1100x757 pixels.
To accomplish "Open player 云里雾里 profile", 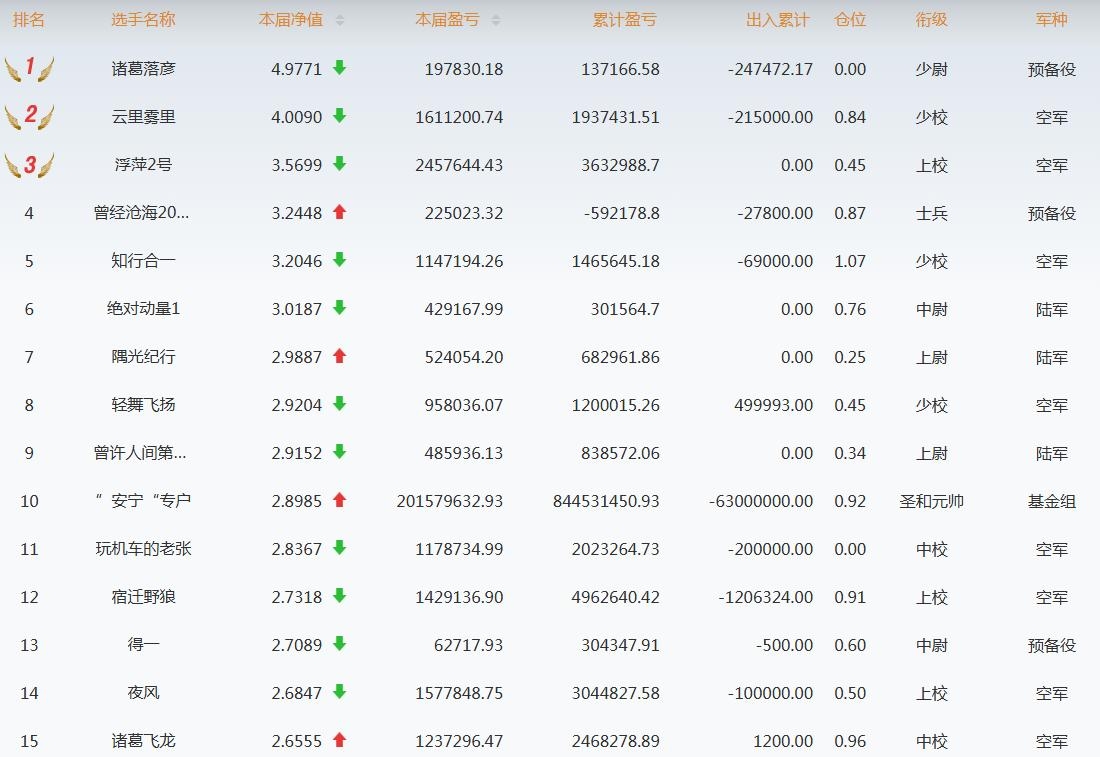I will point(143,117).
